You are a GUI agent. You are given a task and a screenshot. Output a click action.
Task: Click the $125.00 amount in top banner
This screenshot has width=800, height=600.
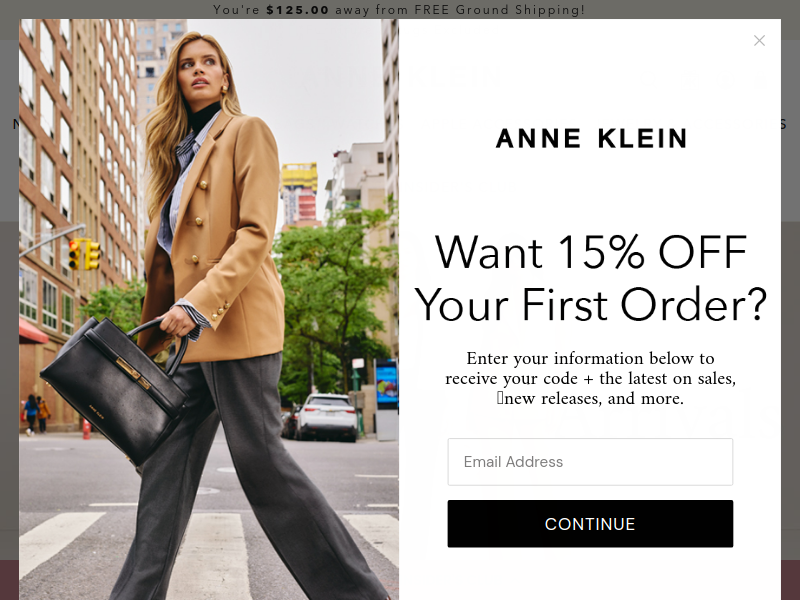point(297,10)
